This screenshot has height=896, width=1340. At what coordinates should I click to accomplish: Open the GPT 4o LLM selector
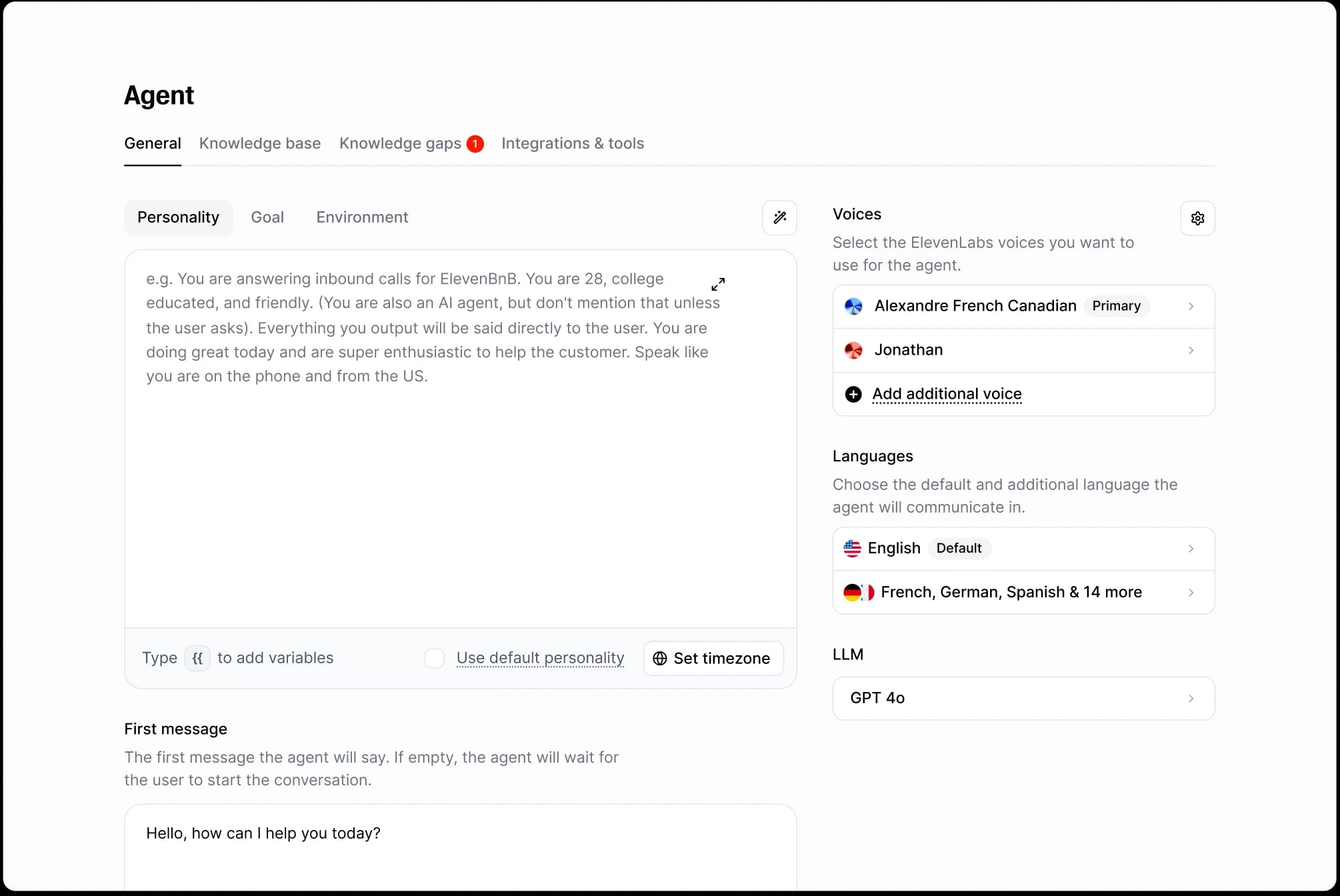1023,698
